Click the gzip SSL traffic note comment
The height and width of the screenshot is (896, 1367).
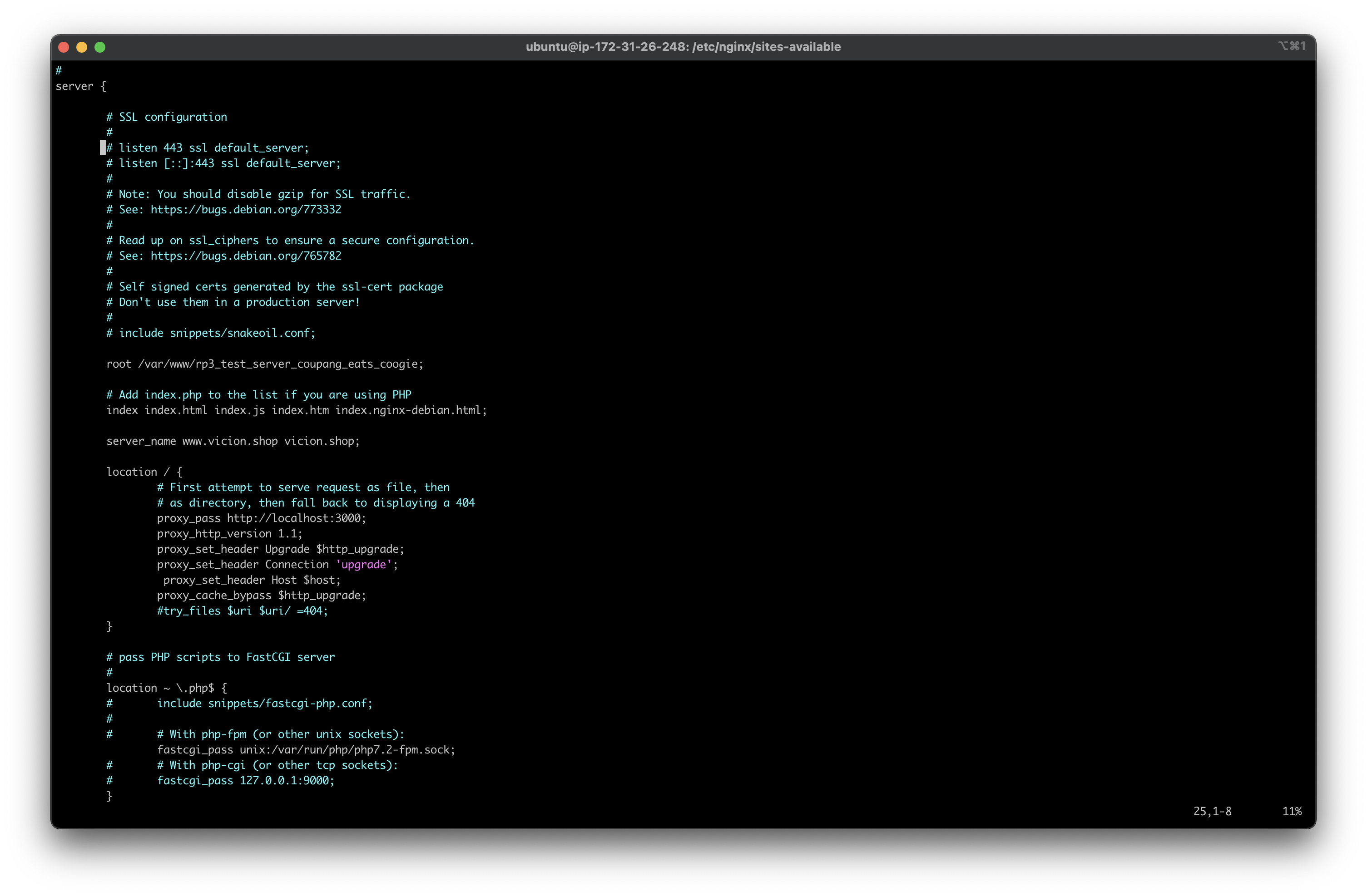258,194
